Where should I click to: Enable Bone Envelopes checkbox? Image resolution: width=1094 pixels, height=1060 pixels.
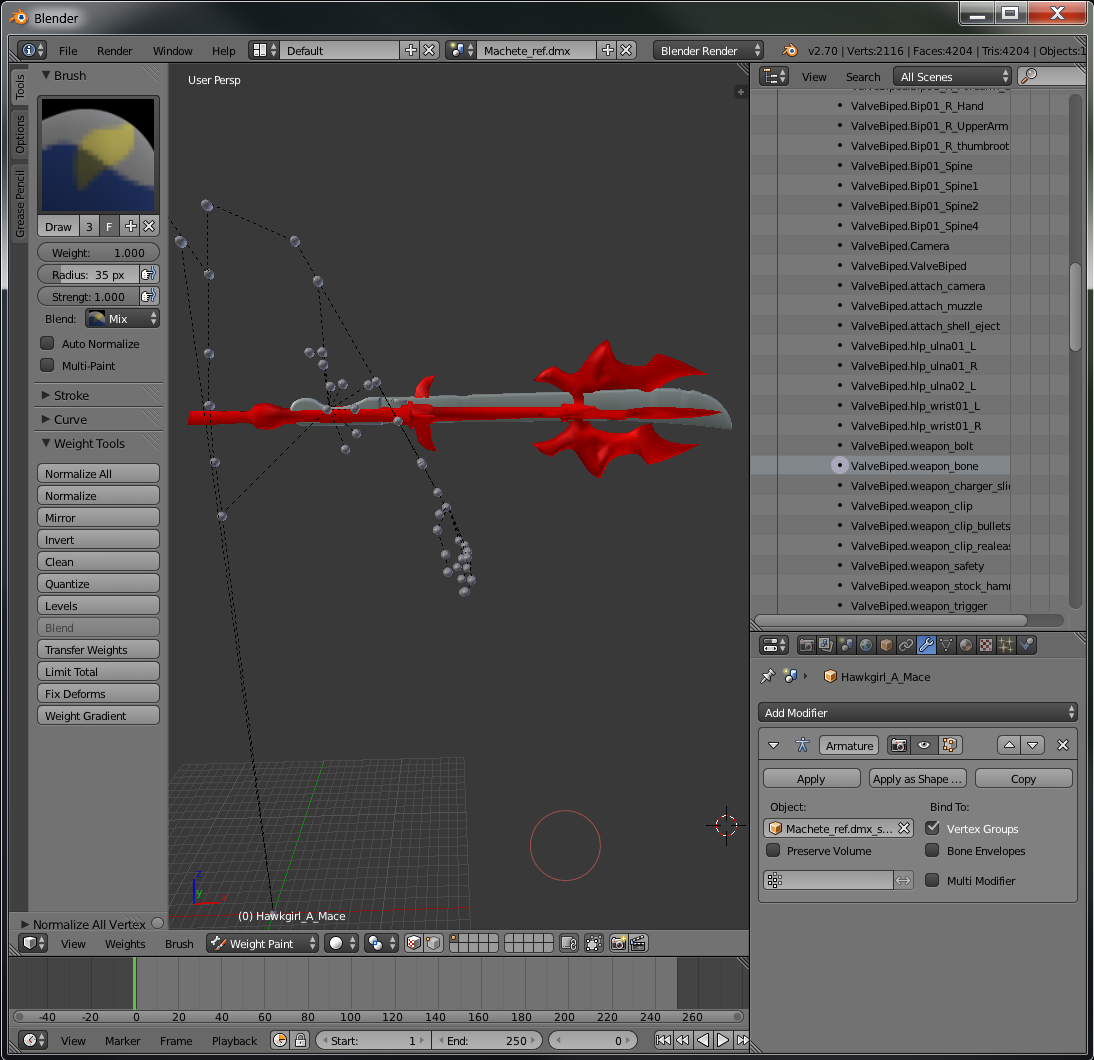pos(932,850)
